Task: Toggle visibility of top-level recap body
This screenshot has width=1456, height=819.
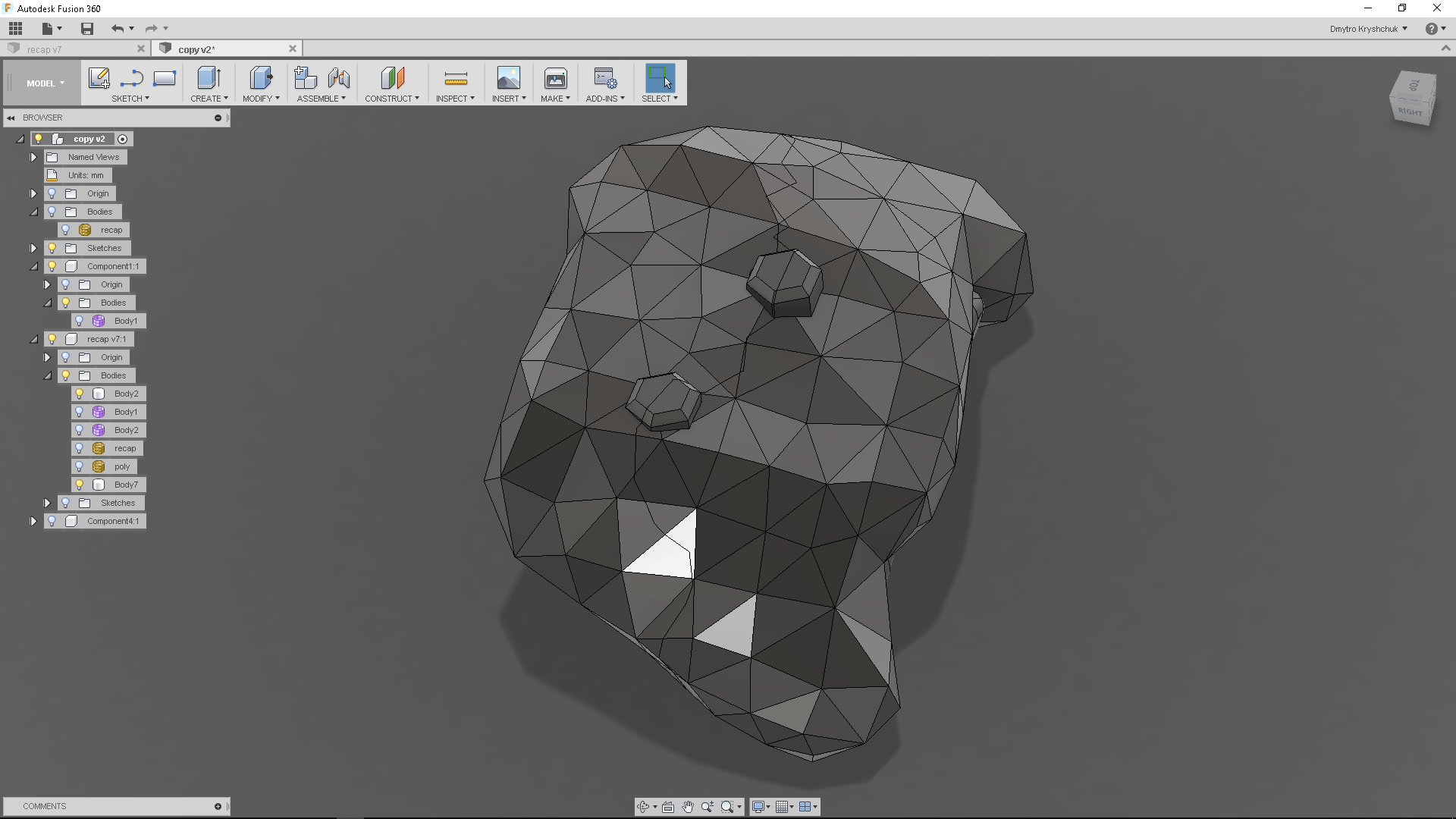Action: click(66, 230)
